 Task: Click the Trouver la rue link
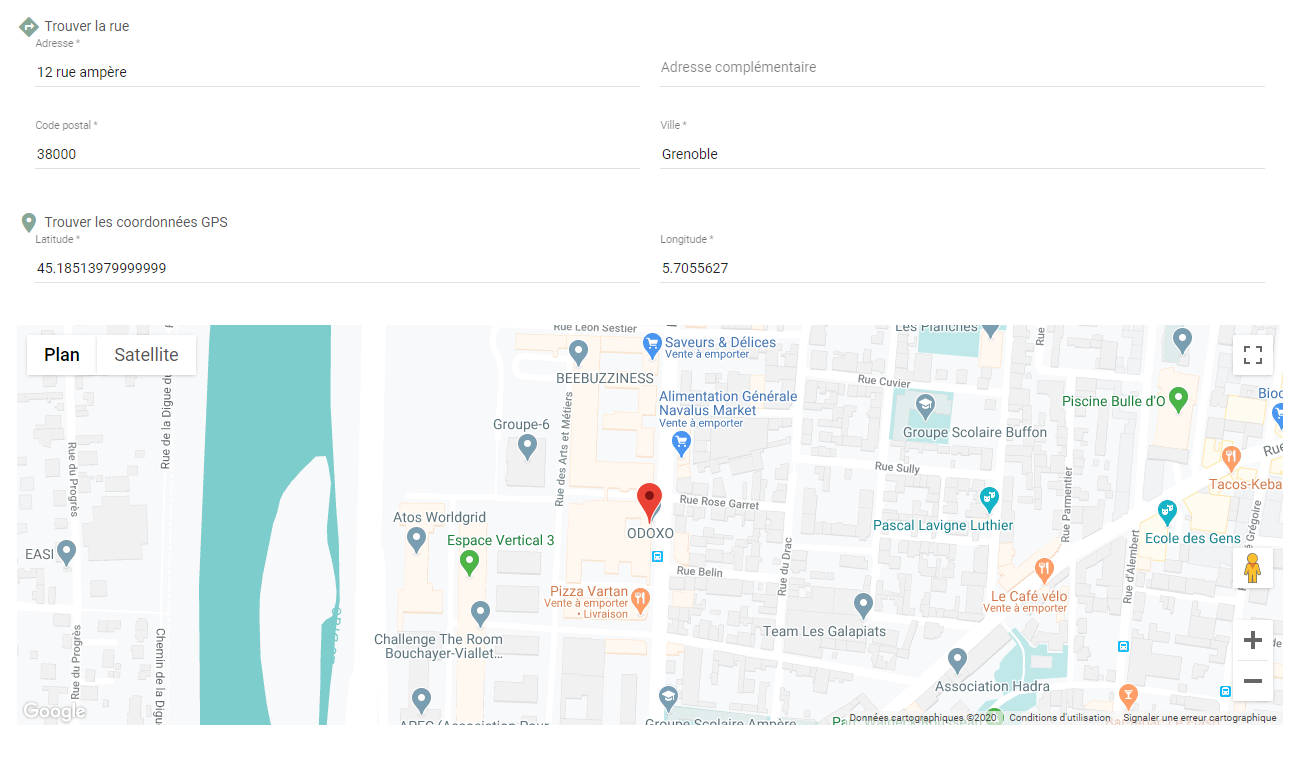[x=86, y=26]
